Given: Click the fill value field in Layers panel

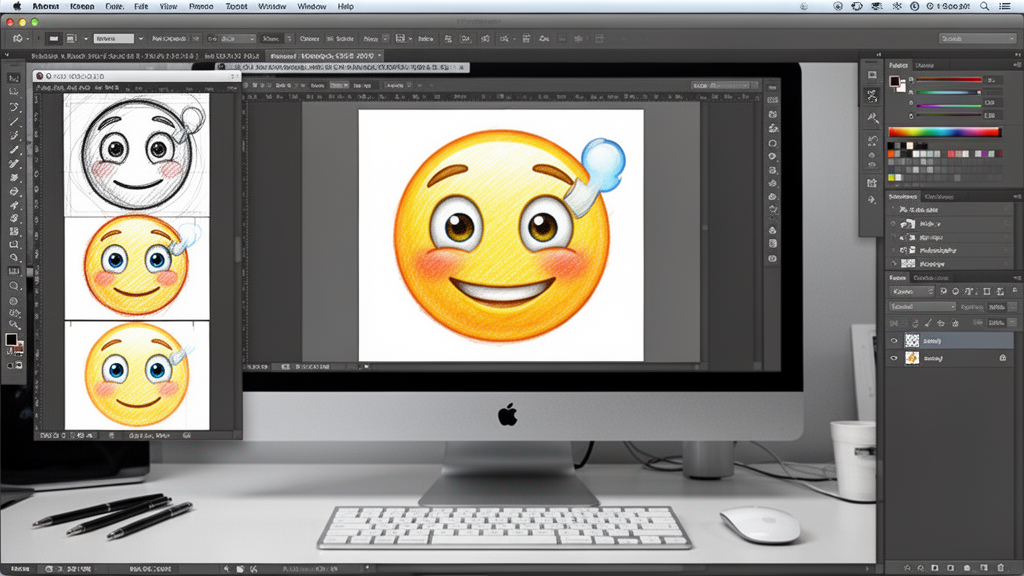Looking at the screenshot, I should (997, 323).
